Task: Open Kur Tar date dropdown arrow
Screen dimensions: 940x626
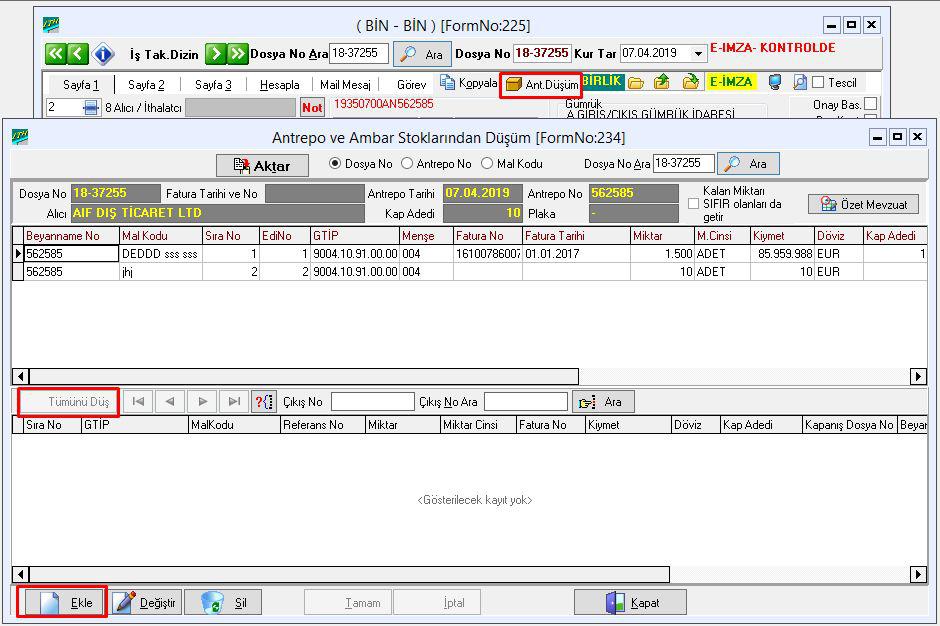Action: (698, 53)
